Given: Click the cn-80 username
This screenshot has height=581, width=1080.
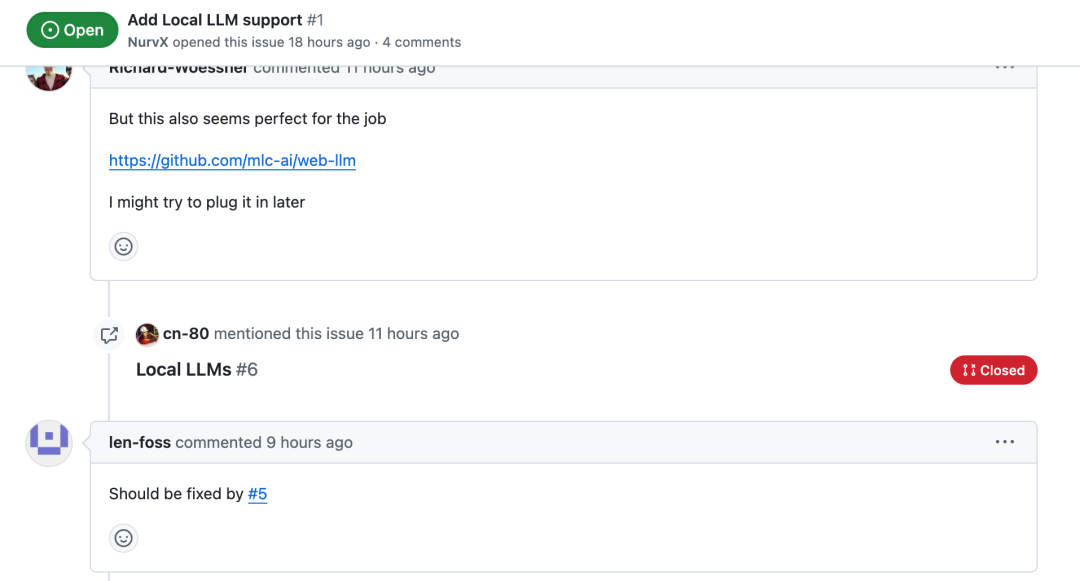Looking at the screenshot, I should click(x=185, y=334).
